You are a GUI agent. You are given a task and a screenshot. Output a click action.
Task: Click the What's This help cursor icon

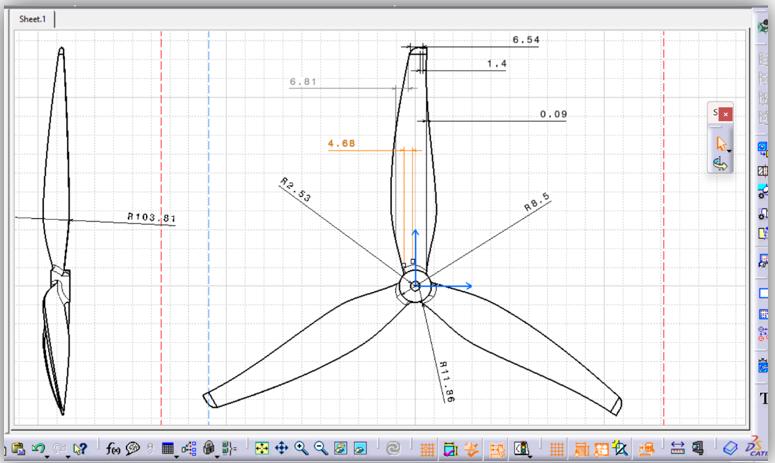[80, 449]
